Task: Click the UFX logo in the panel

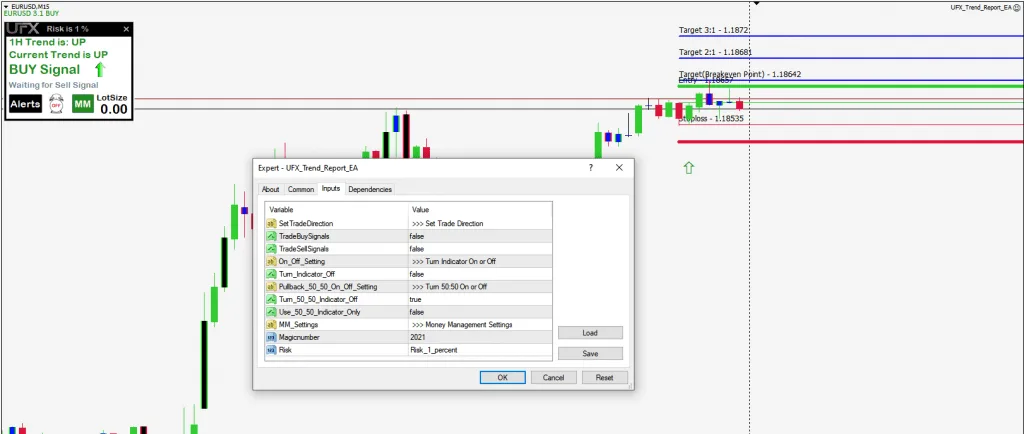Action: (24, 29)
